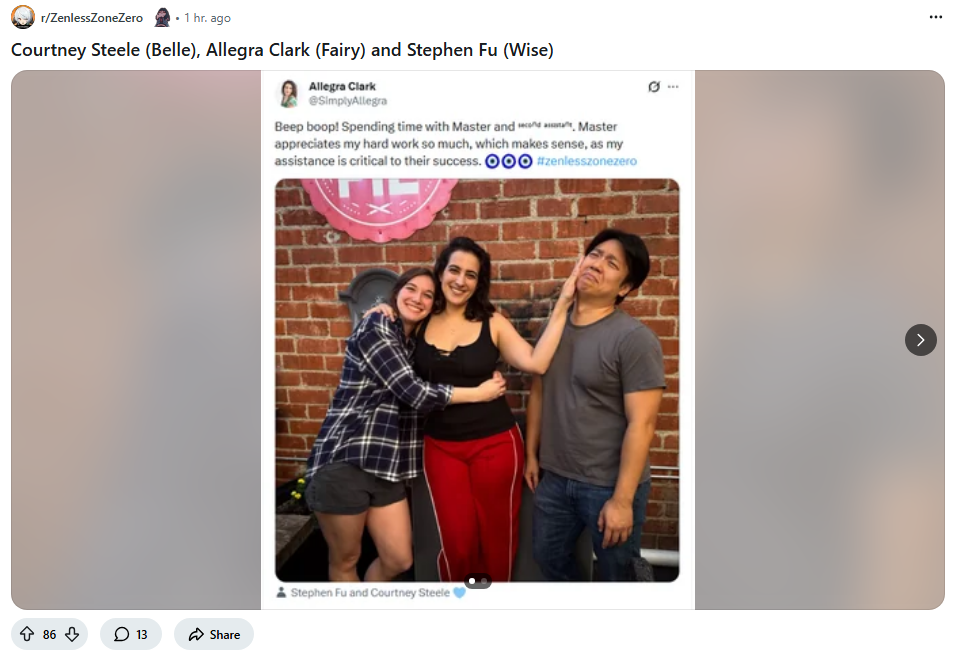Click the poster's user avatar
The image size is (954, 653).
click(x=162, y=18)
